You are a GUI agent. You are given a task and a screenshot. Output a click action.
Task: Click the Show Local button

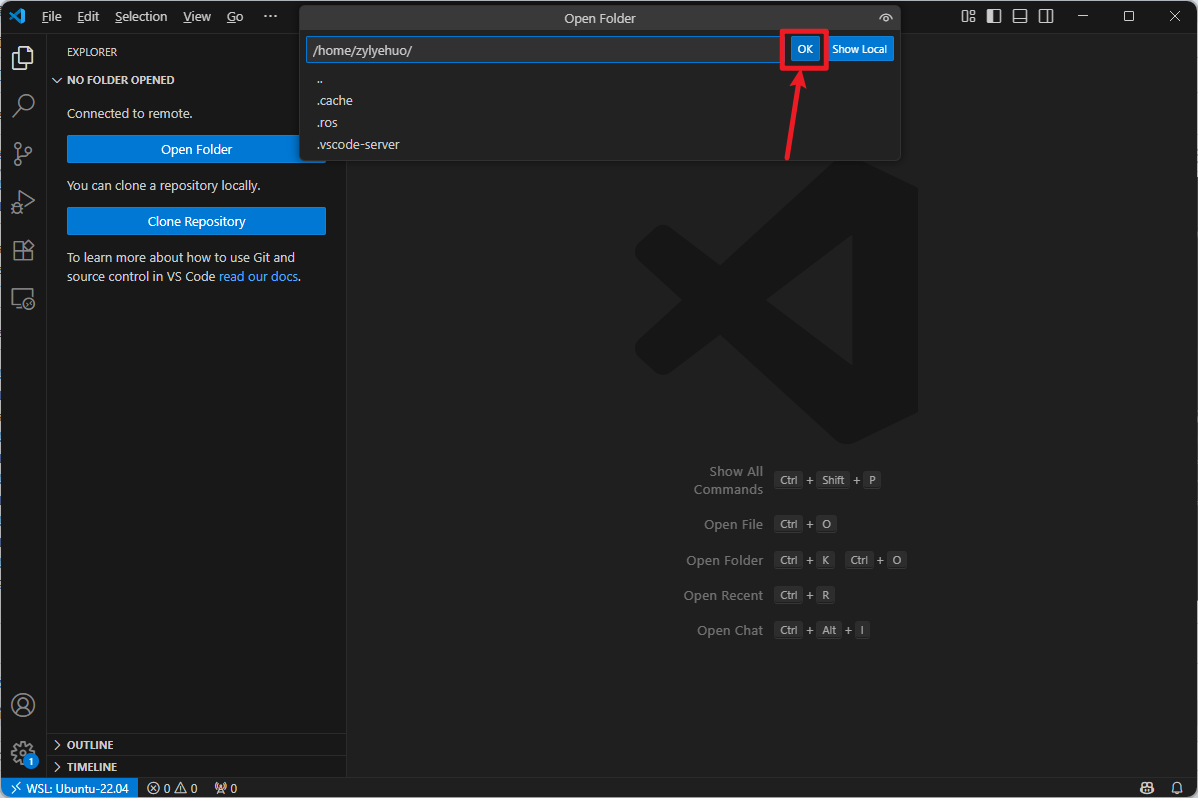click(x=859, y=49)
